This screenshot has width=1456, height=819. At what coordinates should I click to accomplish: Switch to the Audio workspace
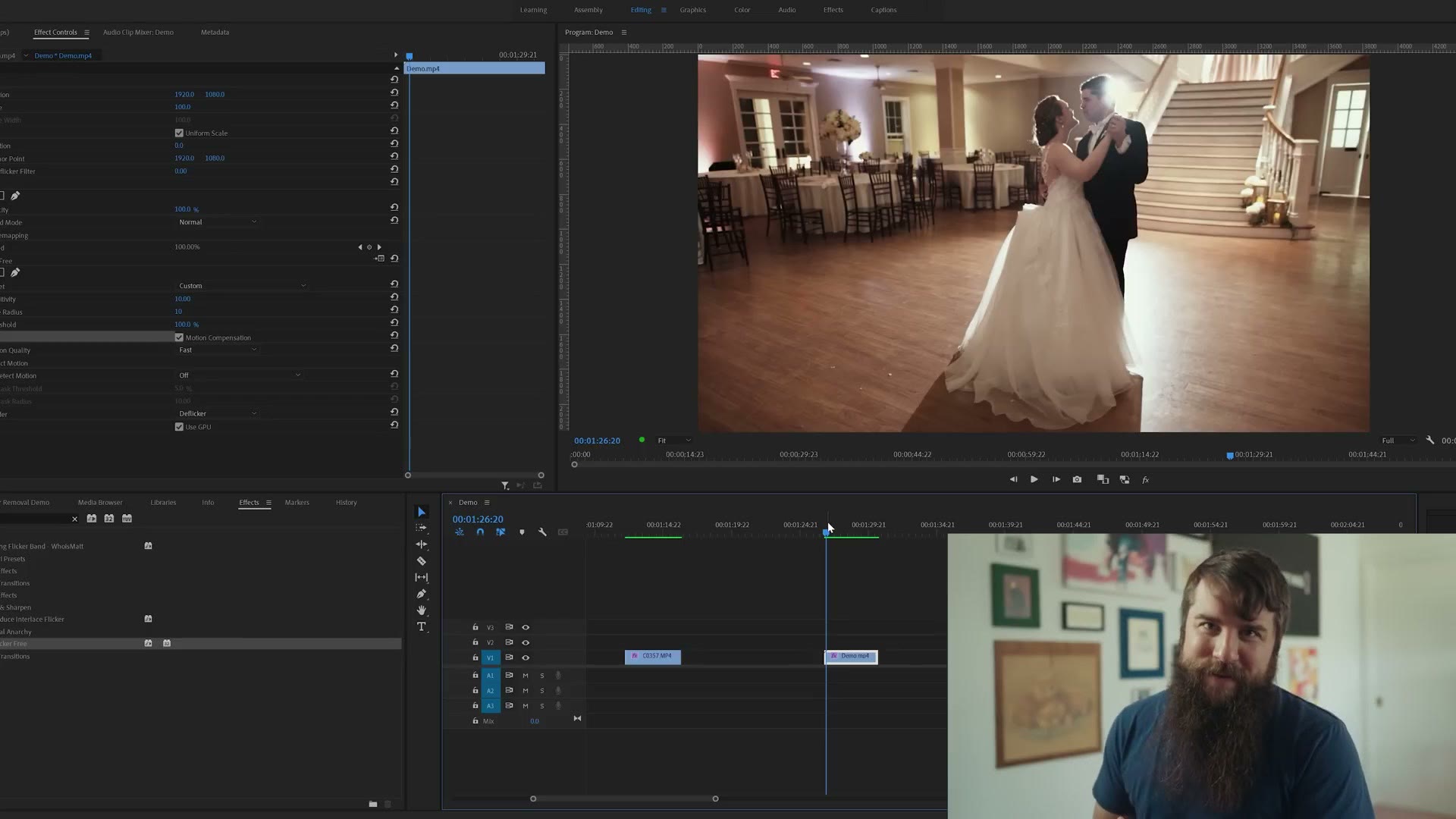787,10
